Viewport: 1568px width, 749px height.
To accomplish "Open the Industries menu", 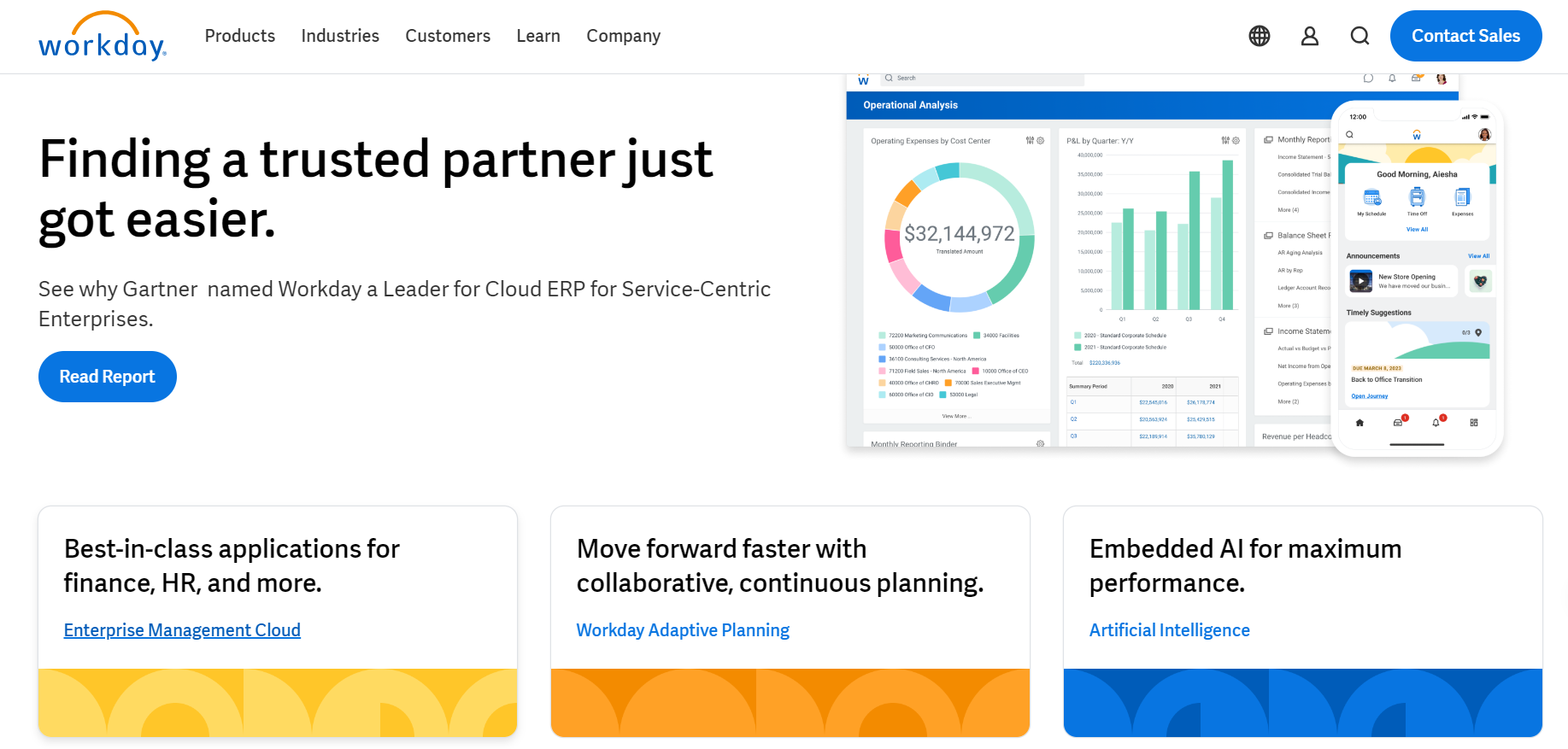I will [x=340, y=36].
